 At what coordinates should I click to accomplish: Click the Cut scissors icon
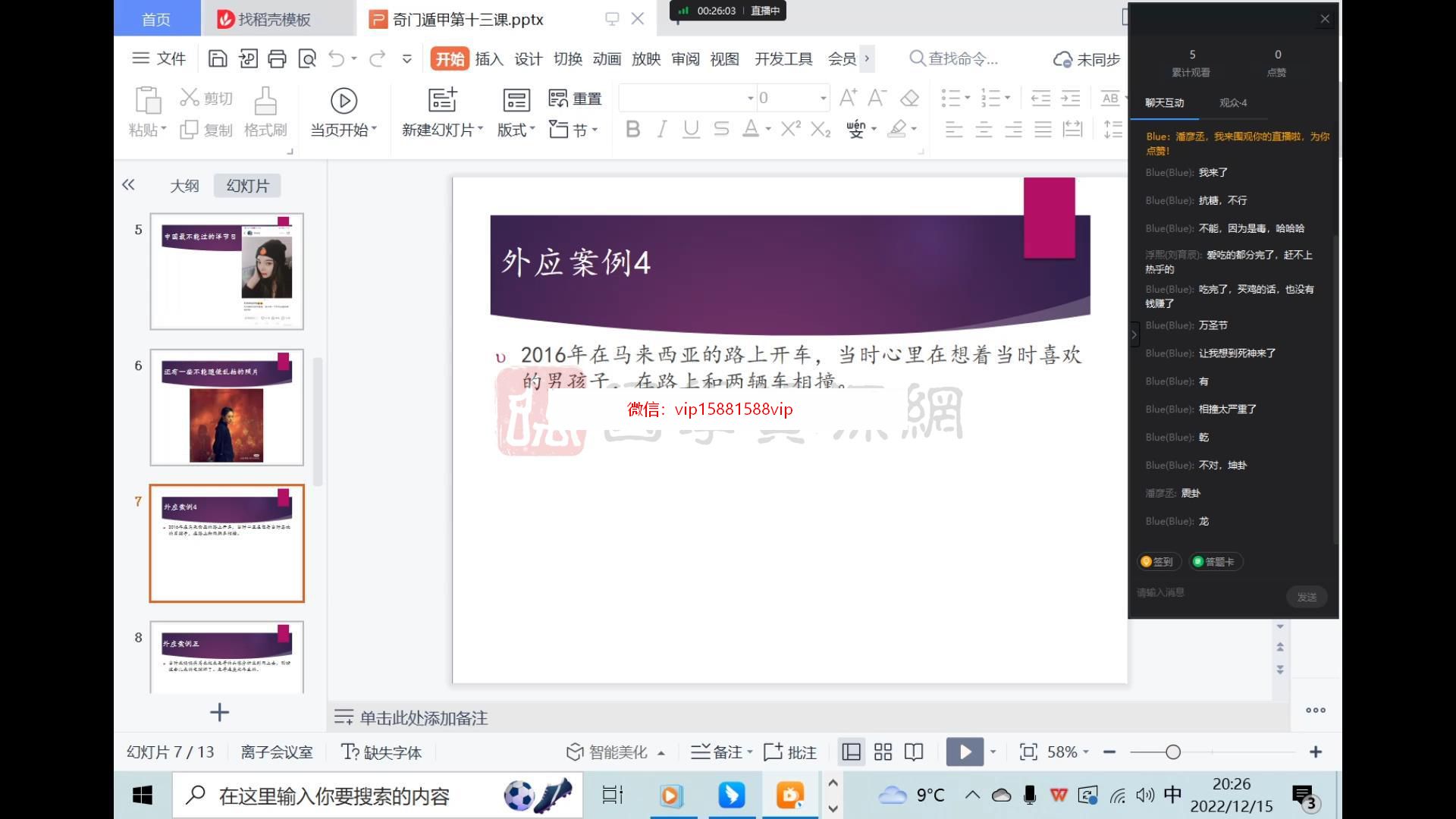coord(189,98)
